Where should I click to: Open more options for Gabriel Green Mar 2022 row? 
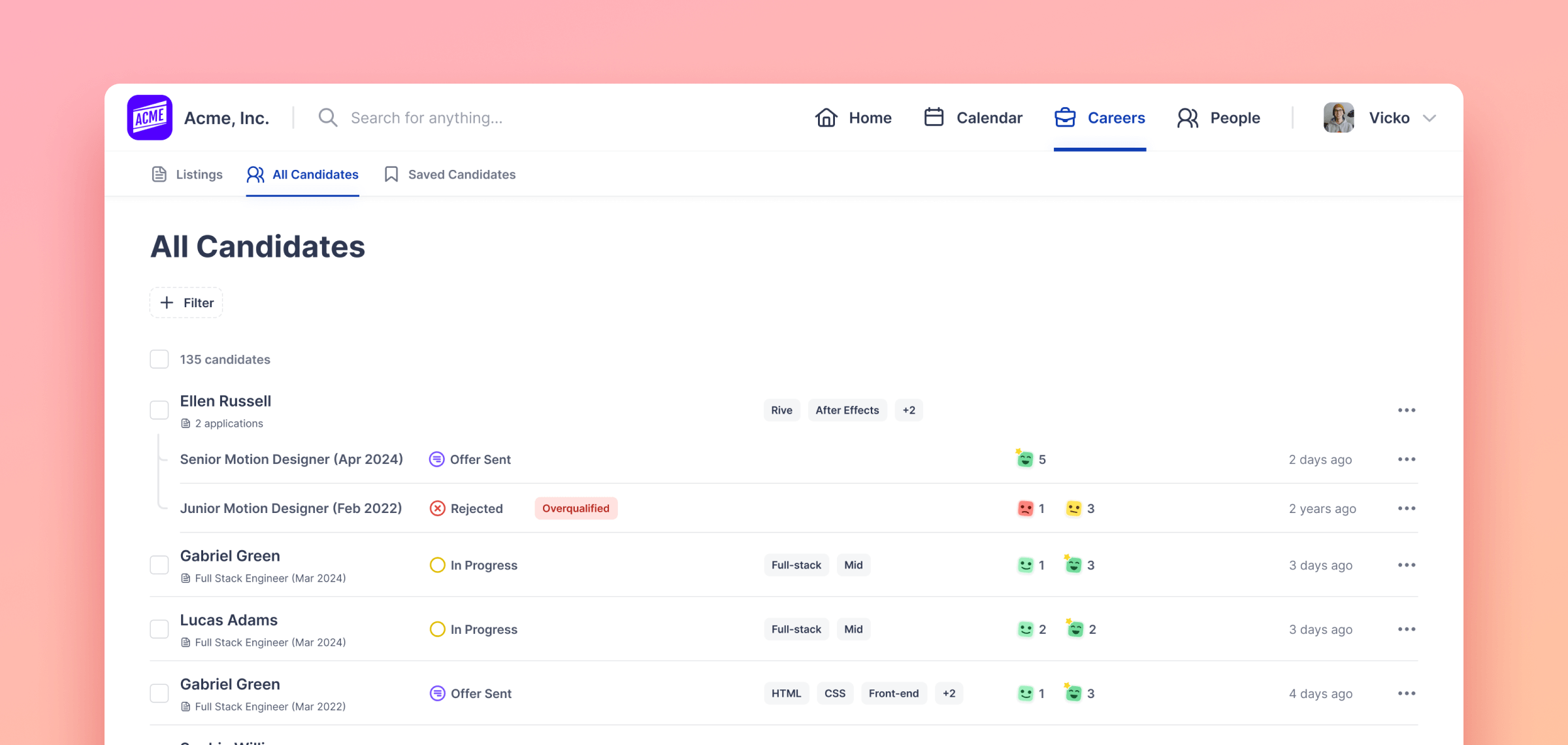click(1407, 693)
